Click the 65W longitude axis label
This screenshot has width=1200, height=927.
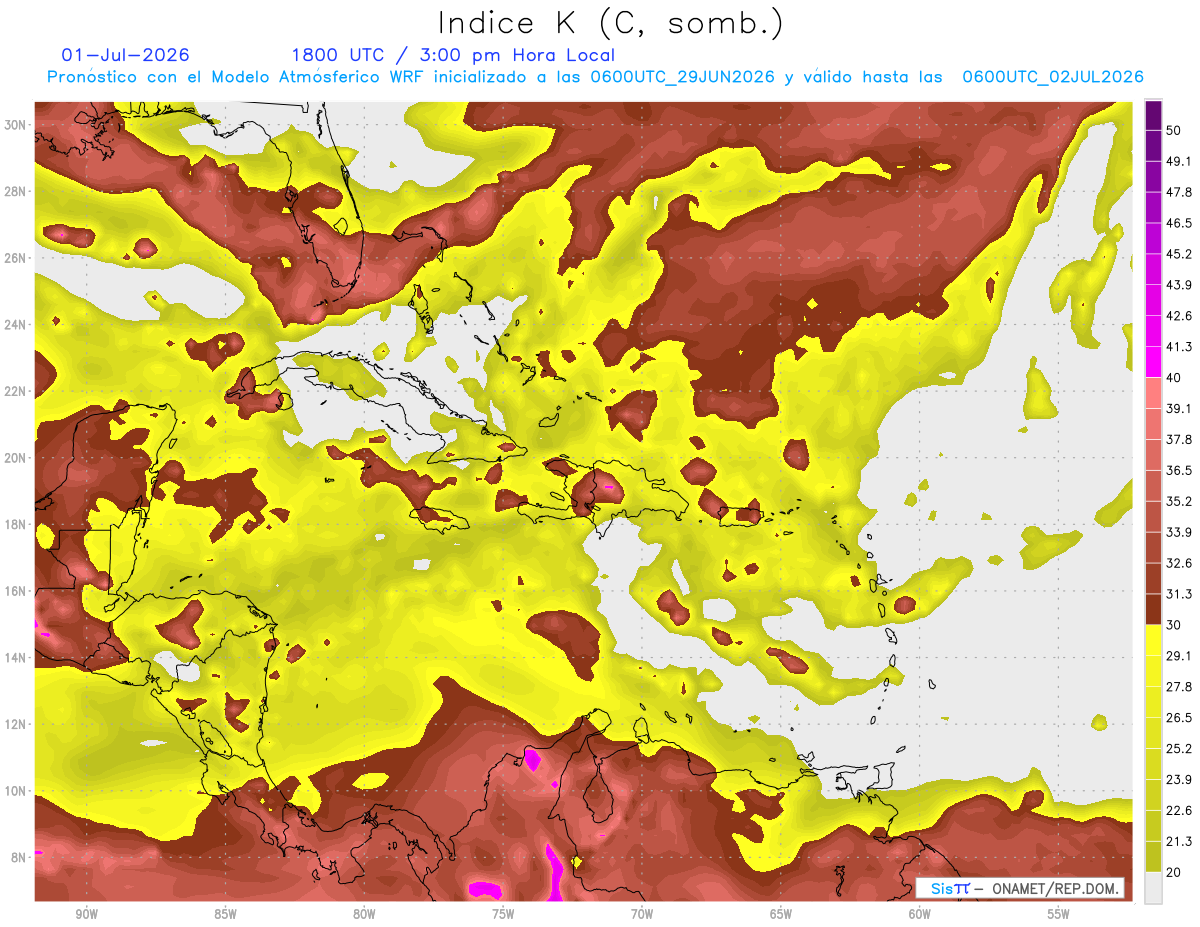[x=781, y=914]
